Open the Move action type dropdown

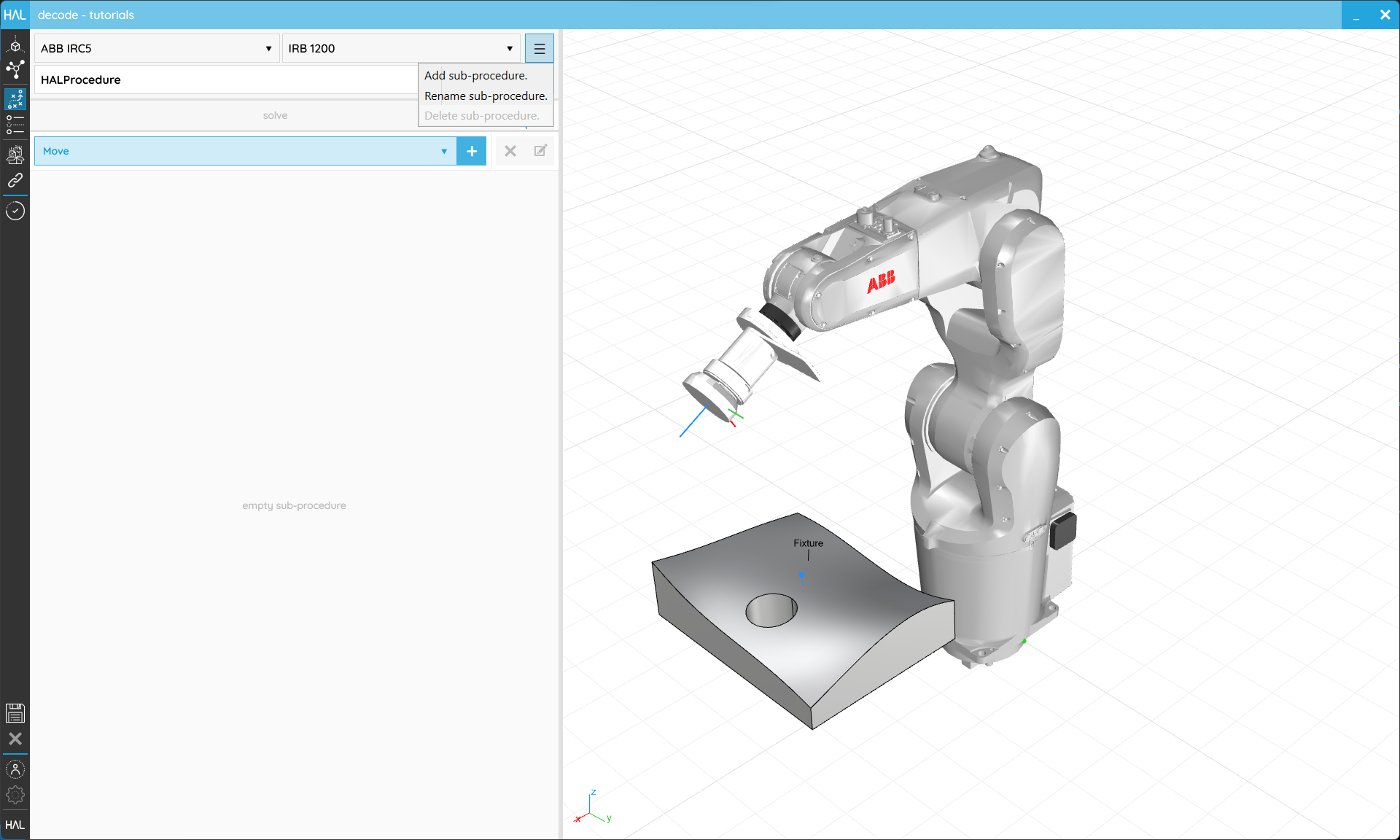[x=245, y=151]
